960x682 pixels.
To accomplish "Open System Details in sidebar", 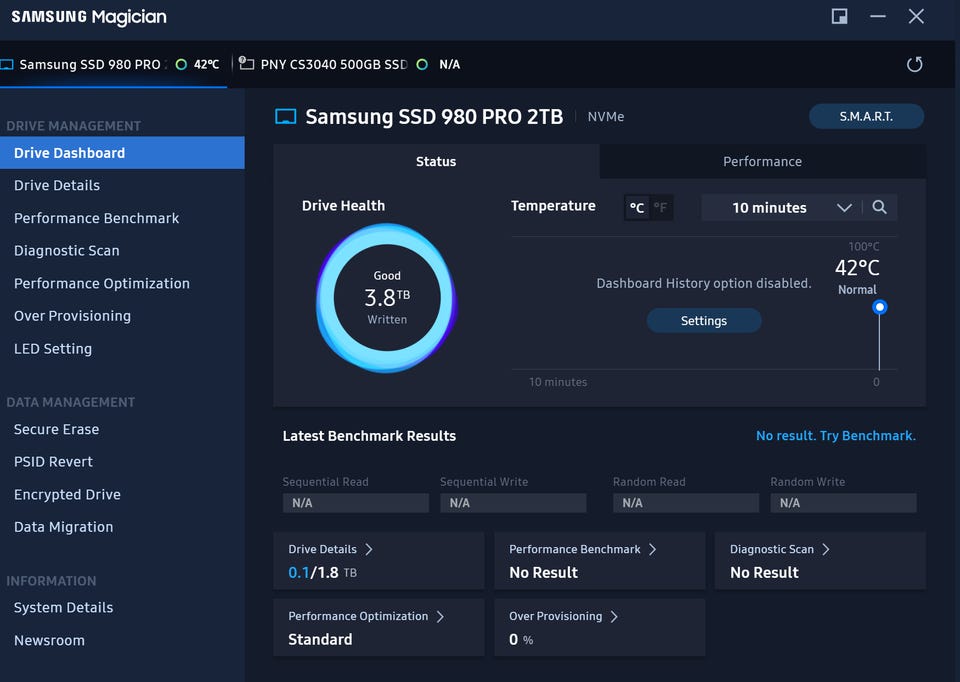I will pyautogui.click(x=122, y=607).
